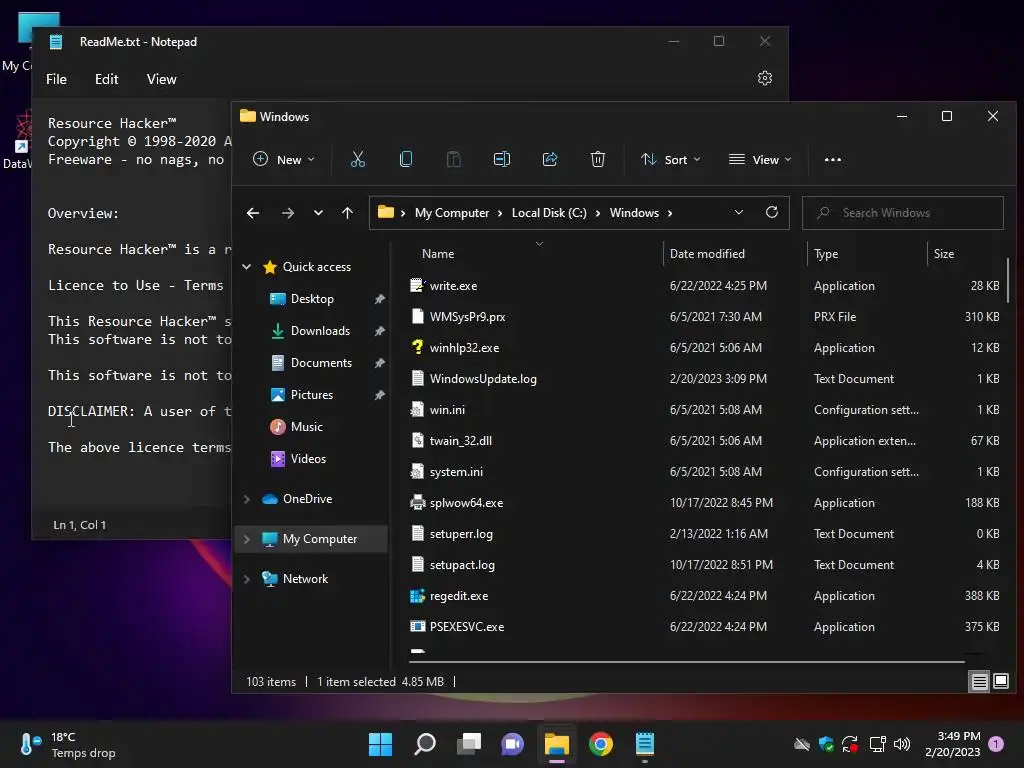The height and width of the screenshot is (768, 1024).
Task: Open Desktop in Quick access
Action: click(312, 298)
